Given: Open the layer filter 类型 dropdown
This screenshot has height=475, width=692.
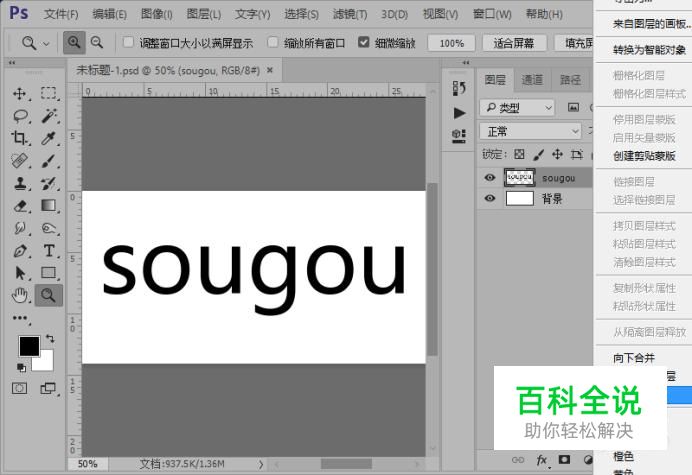Looking at the screenshot, I should tap(517, 107).
